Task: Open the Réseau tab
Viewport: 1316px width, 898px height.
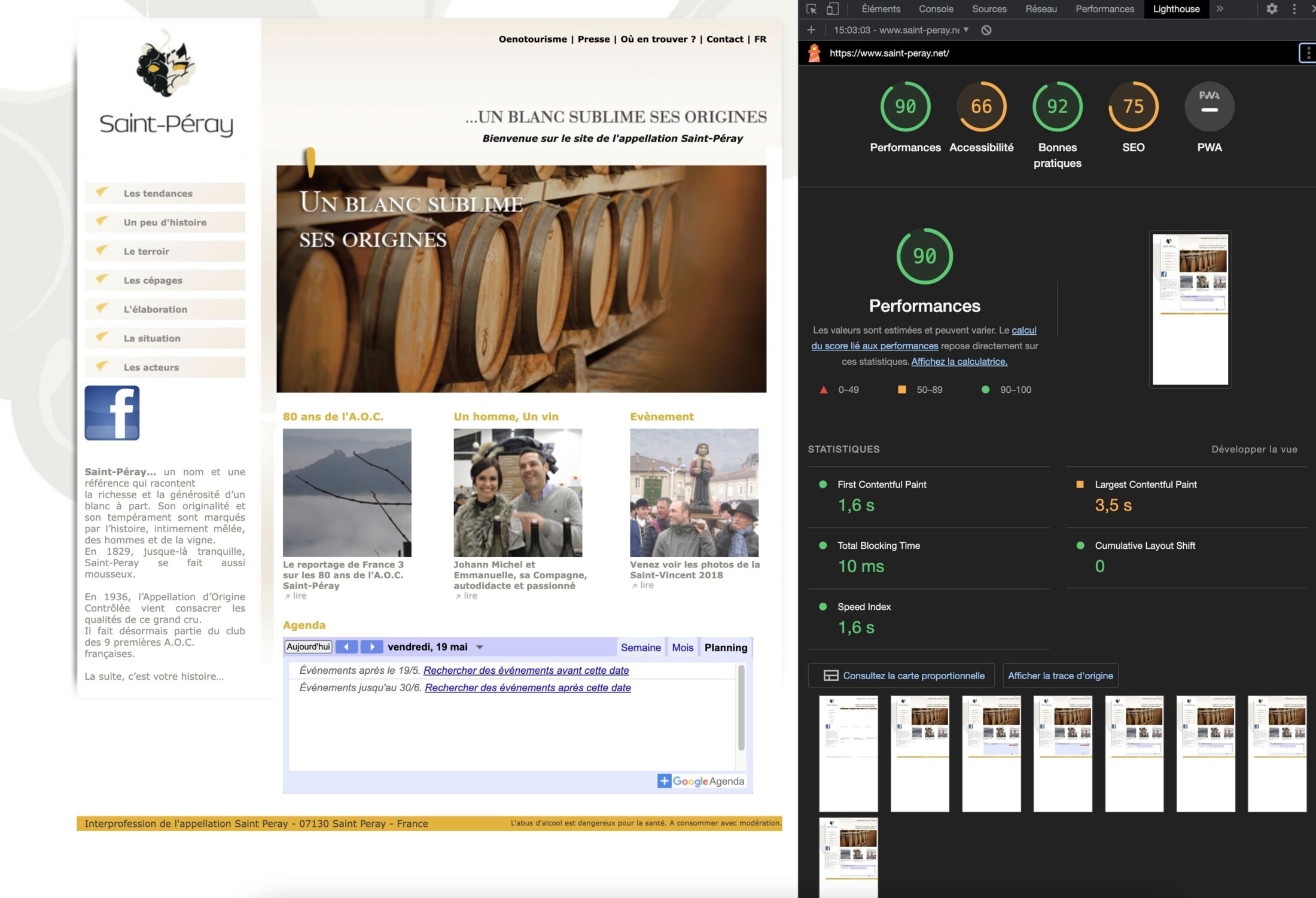Action: (1041, 9)
